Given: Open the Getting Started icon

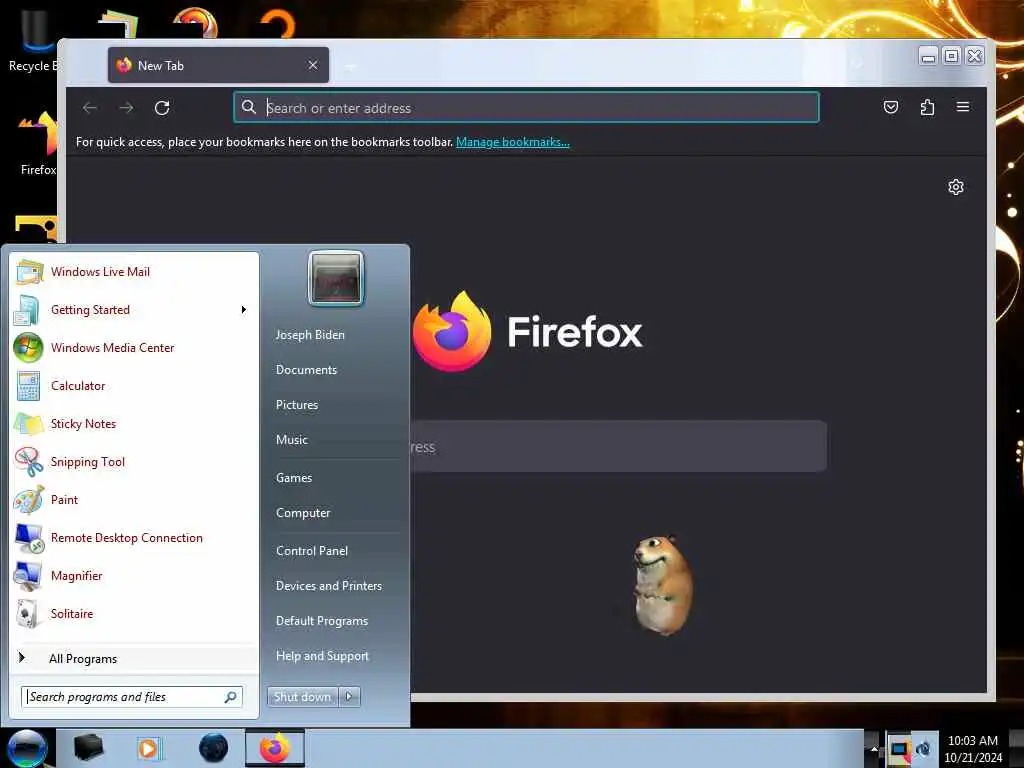Looking at the screenshot, I should point(27,310).
